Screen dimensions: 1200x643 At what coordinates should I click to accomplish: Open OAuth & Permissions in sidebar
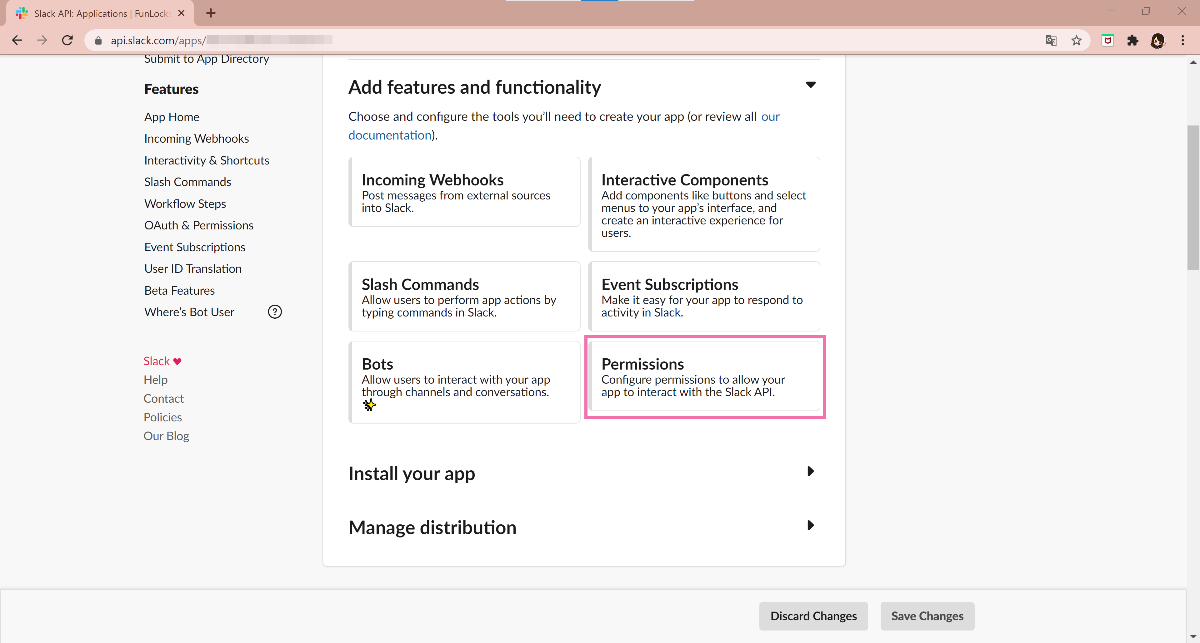pyautogui.click(x=199, y=225)
